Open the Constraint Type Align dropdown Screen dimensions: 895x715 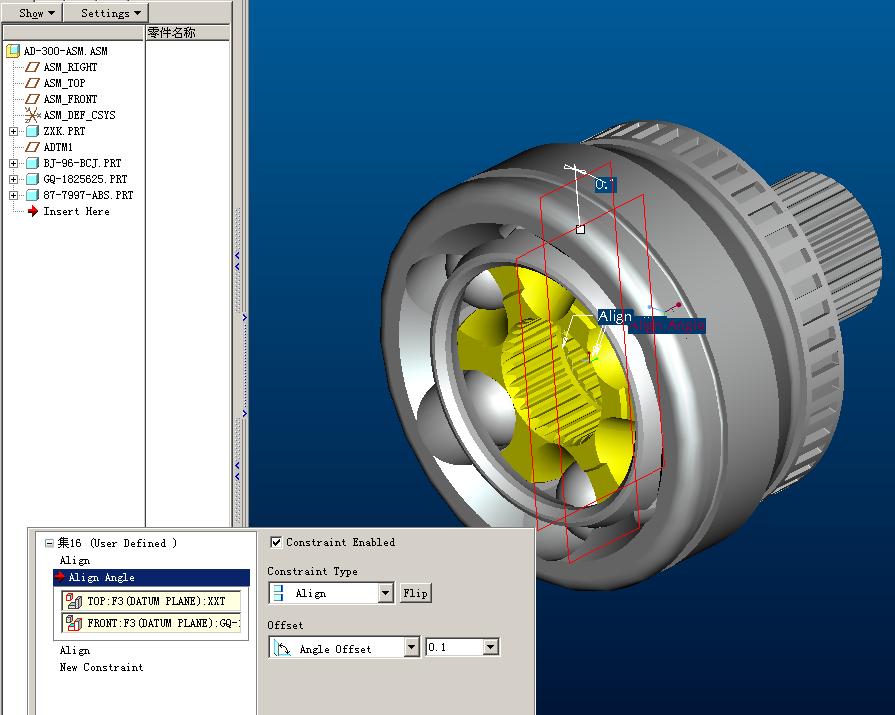click(385, 593)
